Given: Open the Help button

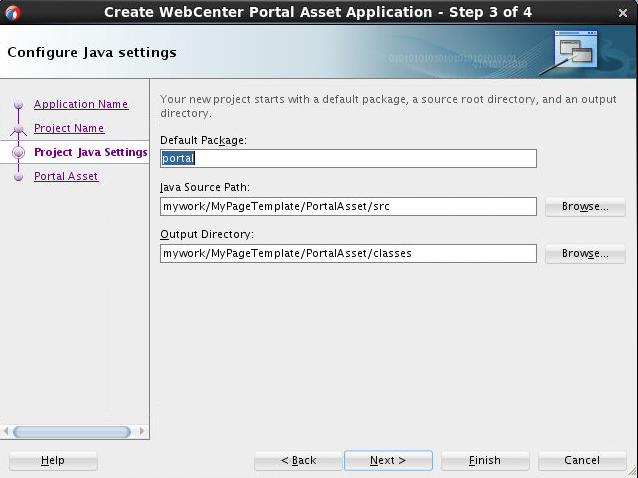Looking at the screenshot, I should (53, 461).
